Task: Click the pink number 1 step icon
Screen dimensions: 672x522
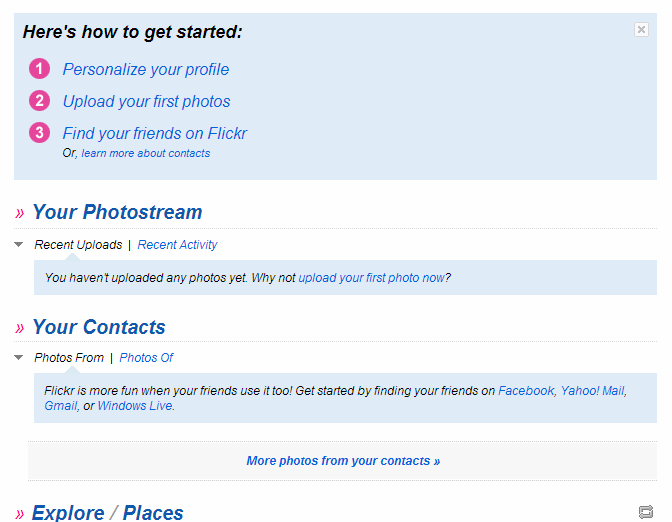Action: 39,69
